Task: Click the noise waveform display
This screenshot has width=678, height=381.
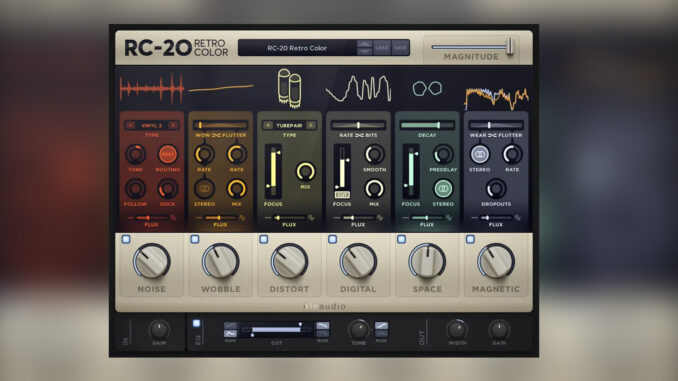Action: (151, 89)
